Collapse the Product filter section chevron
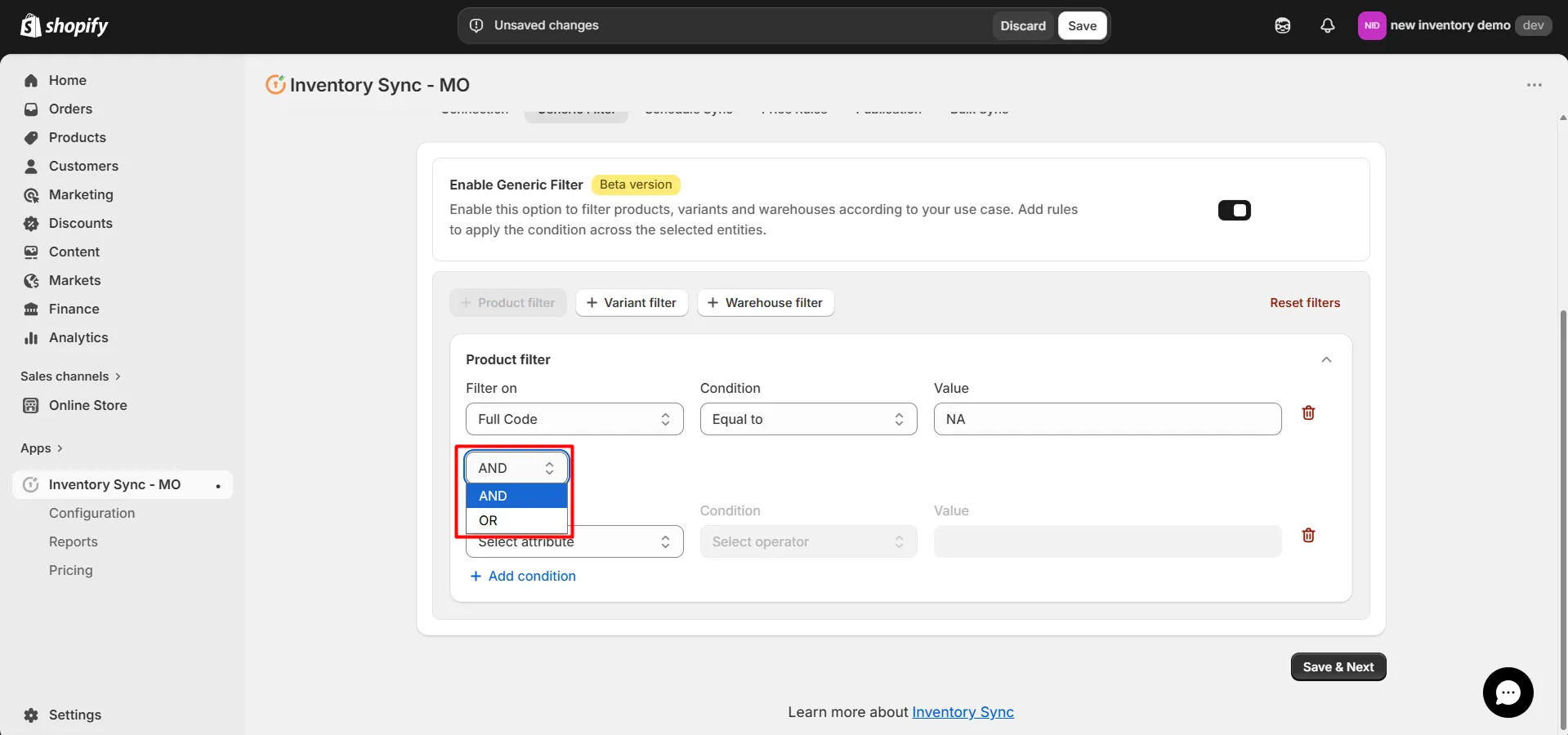The height and width of the screenshot is (735, 1568). (x=1326, y=359)
